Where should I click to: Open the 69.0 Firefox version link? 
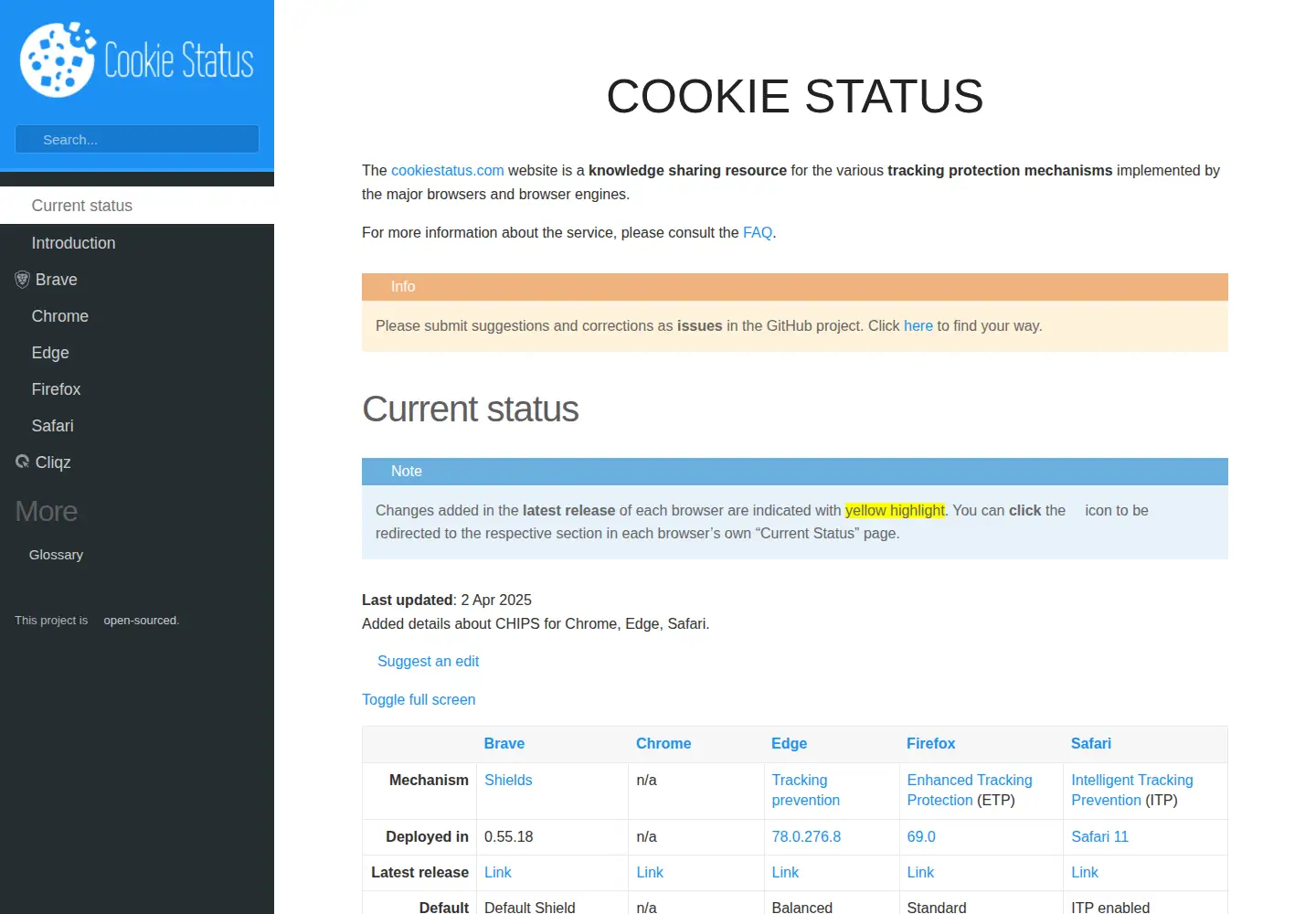921,836
